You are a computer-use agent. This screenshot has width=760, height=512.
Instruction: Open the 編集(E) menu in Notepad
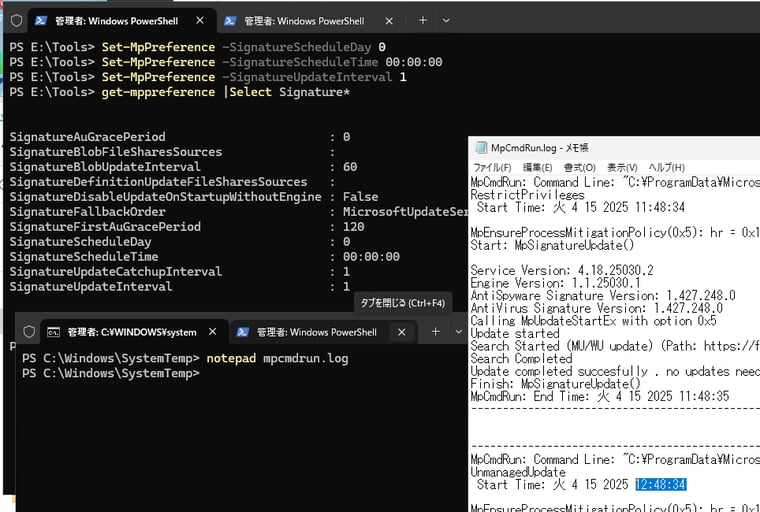(x=538, y=168)
